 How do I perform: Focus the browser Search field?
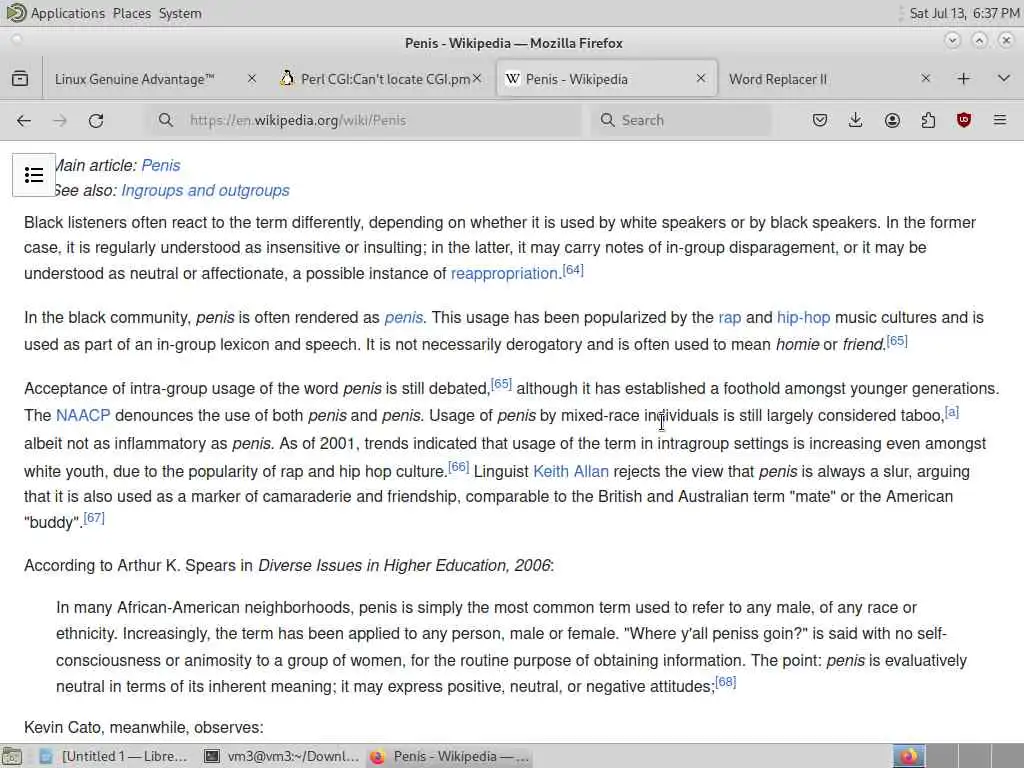pyautogui.click(x=681, y=120)
